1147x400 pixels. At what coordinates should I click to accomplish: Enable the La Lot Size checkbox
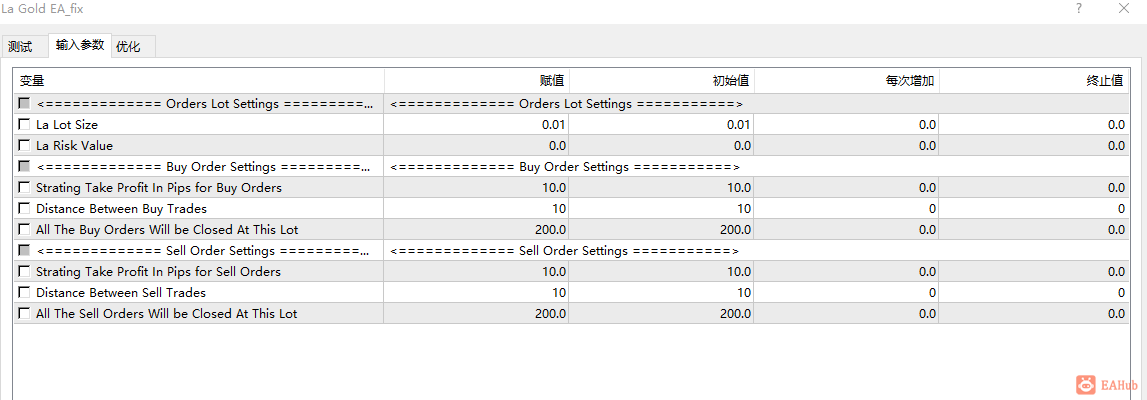pos(24,125)
